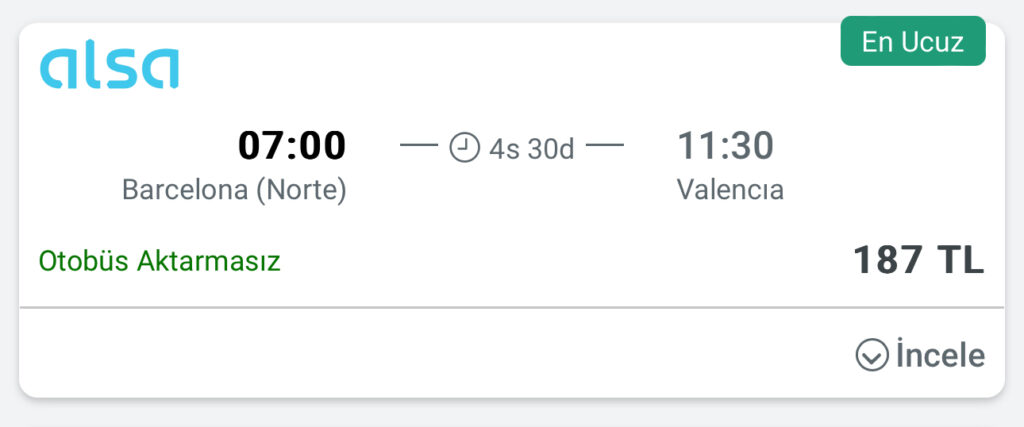
Task: Select the Valencia arrival station
Action: click(730, 189)
